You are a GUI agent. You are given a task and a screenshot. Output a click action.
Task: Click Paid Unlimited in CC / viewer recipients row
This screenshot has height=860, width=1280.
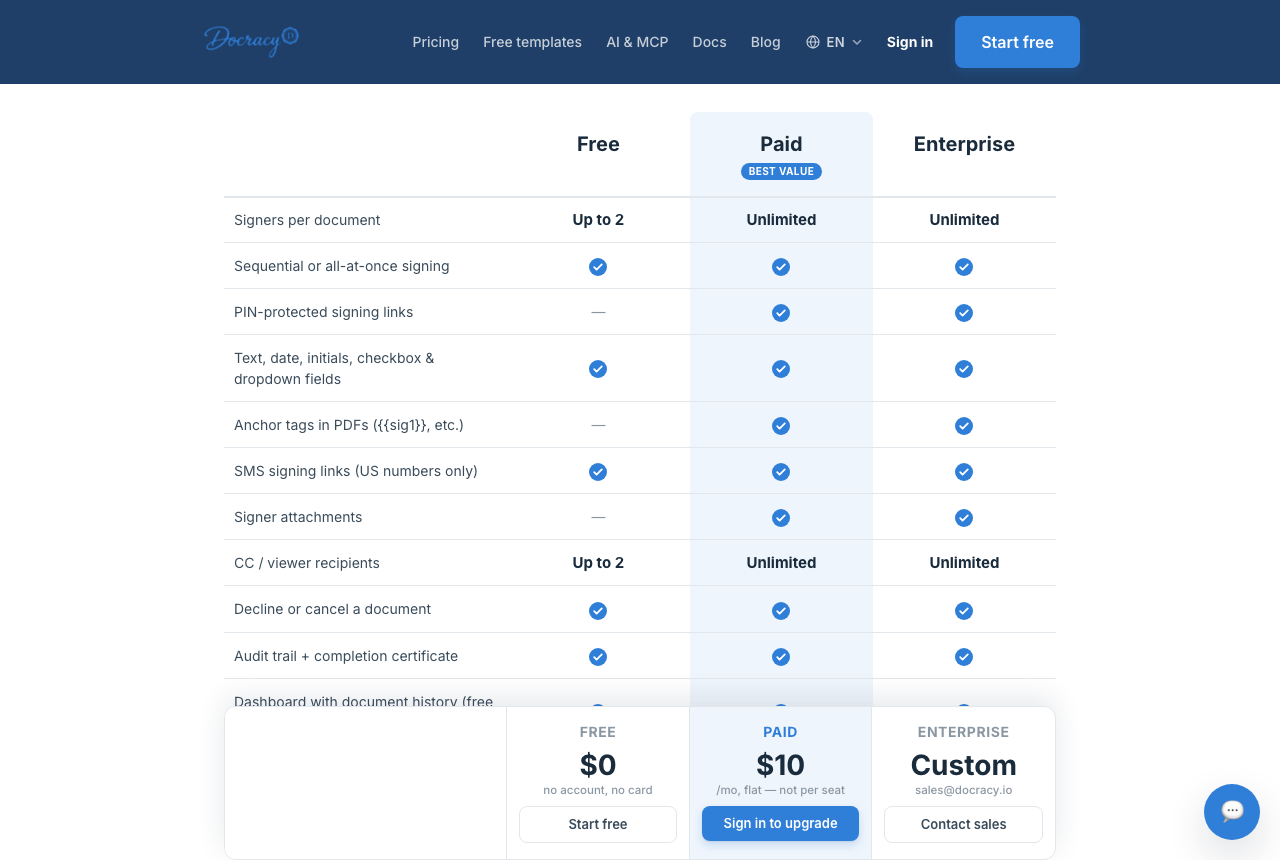point(781,563)
